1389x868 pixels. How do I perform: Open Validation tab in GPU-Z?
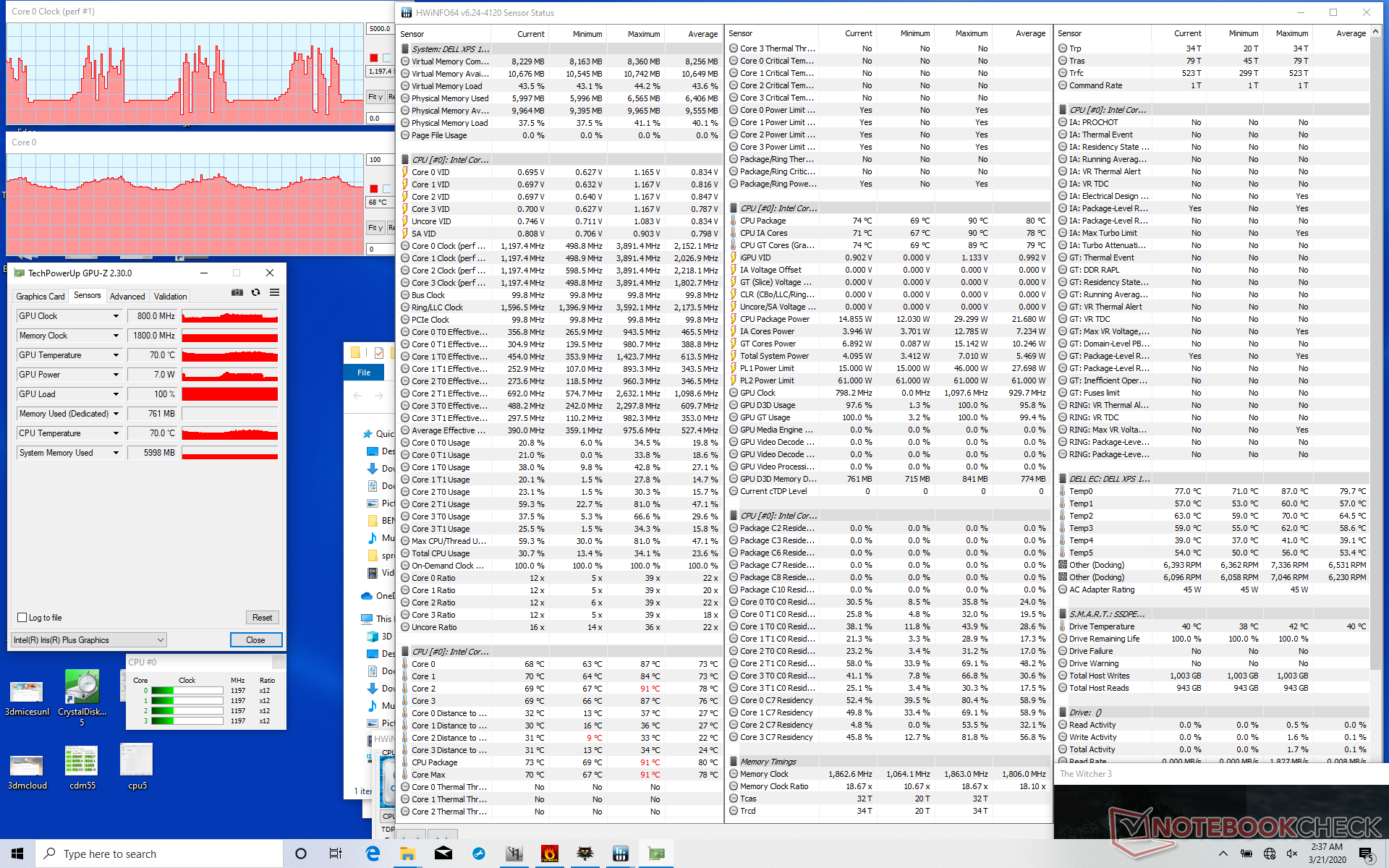click(x=171, y=297)
